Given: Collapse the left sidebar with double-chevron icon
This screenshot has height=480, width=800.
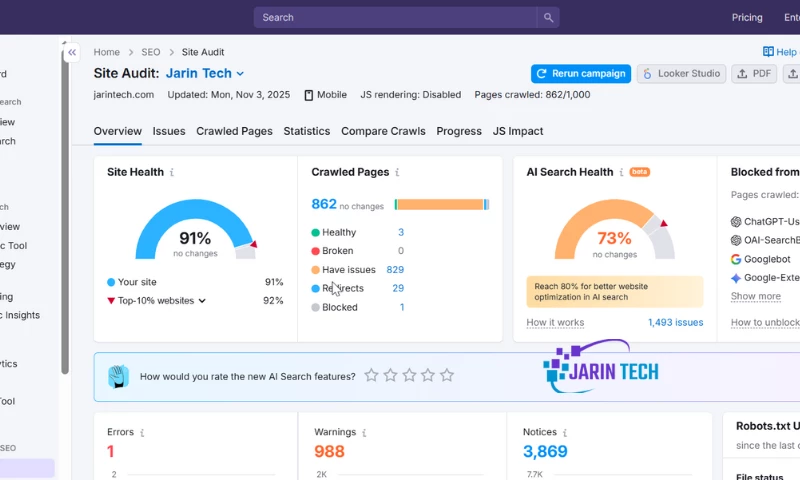Looking at the screenshot, I should [x=71, y=53].
